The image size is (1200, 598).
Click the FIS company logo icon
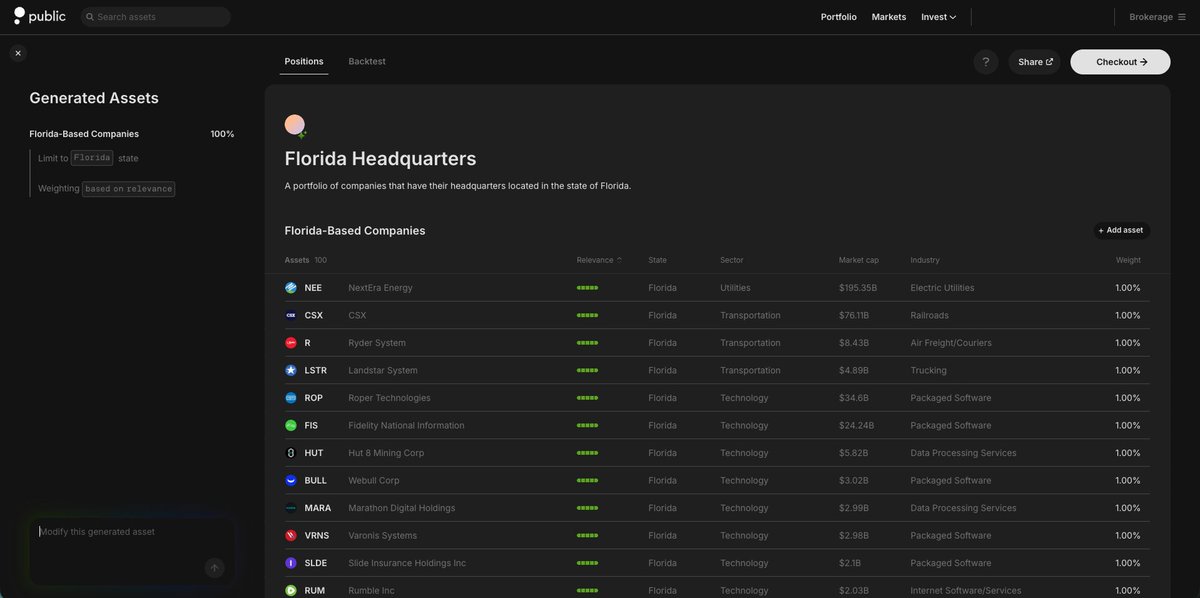(x=291, y=425)
